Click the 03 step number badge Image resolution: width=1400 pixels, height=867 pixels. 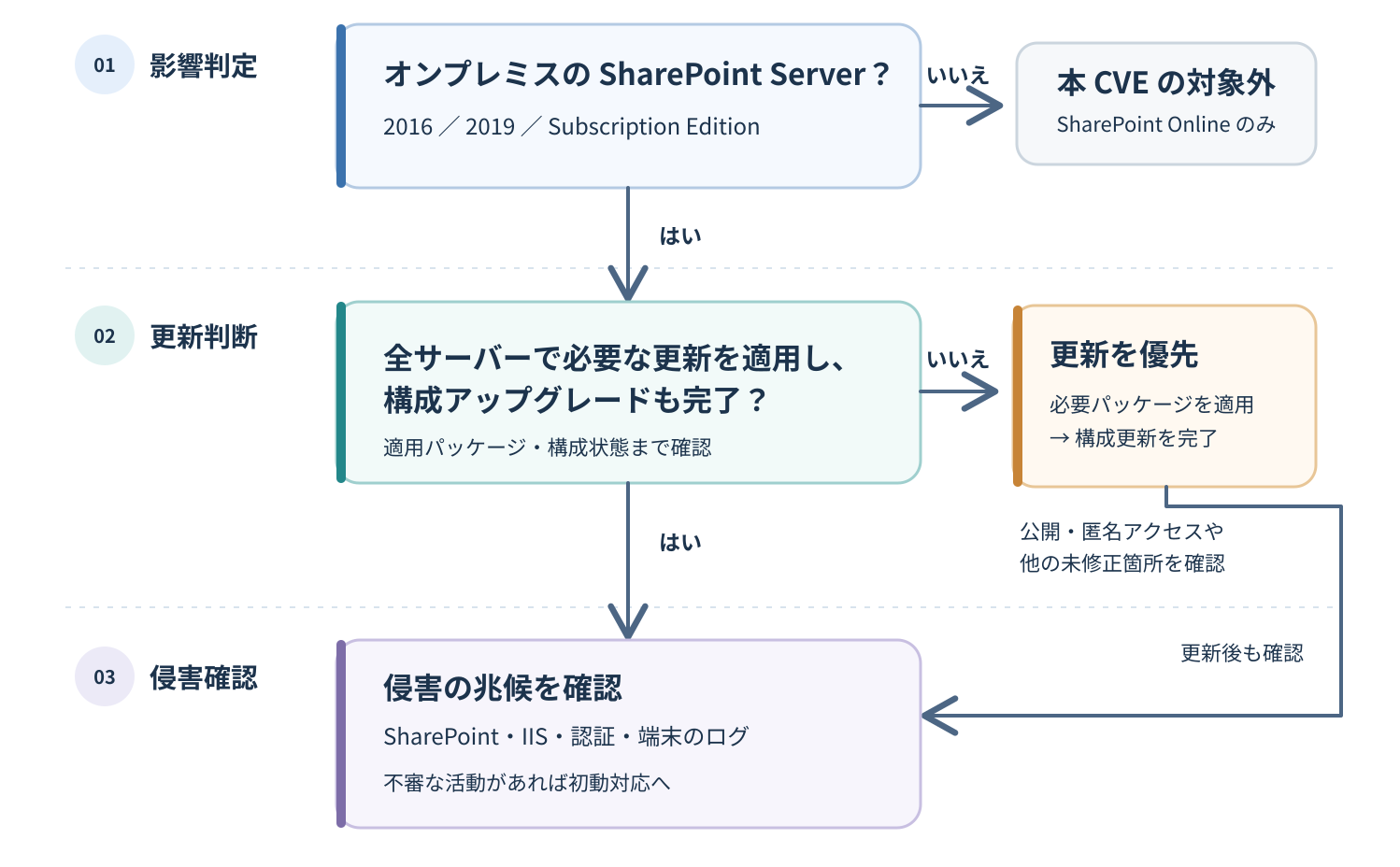[x=105, y=676]
